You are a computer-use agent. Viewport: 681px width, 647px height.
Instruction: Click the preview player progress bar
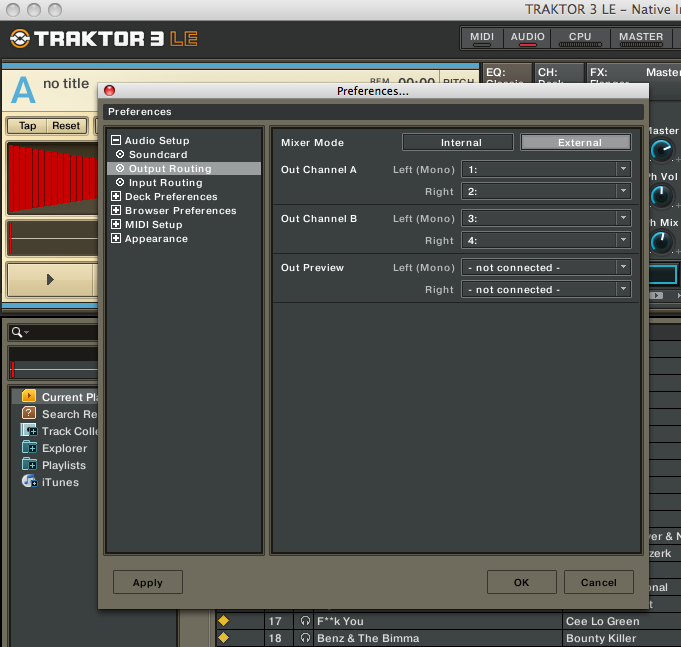coord(54,370)
